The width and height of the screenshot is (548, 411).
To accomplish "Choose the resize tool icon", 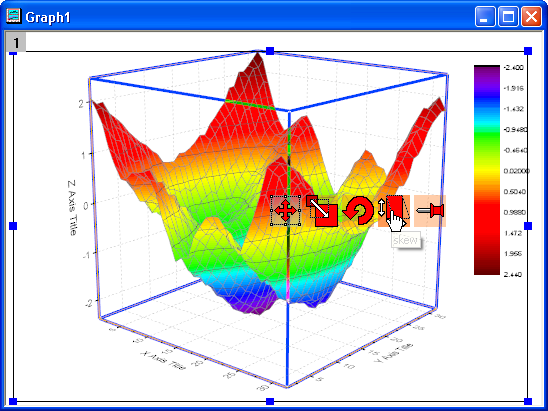I will point(322,211).
